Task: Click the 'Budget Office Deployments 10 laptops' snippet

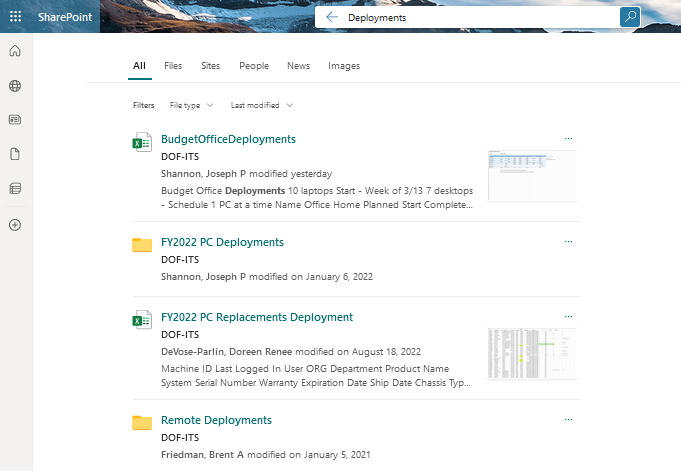Action: (317, 198)
